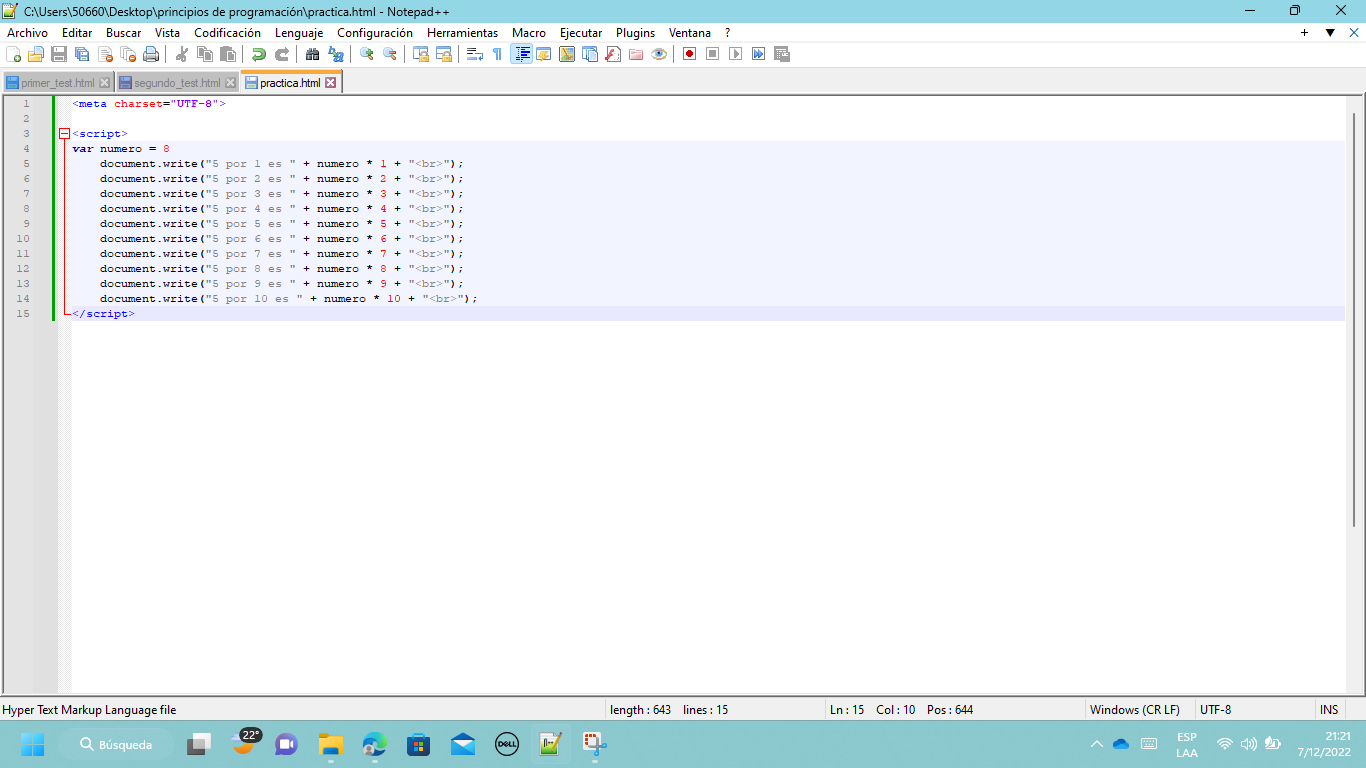Viewport: 1366px width, 768px height.
Task: Toggle show all characters pilcrow icon
Action: [x=498, y=54]
